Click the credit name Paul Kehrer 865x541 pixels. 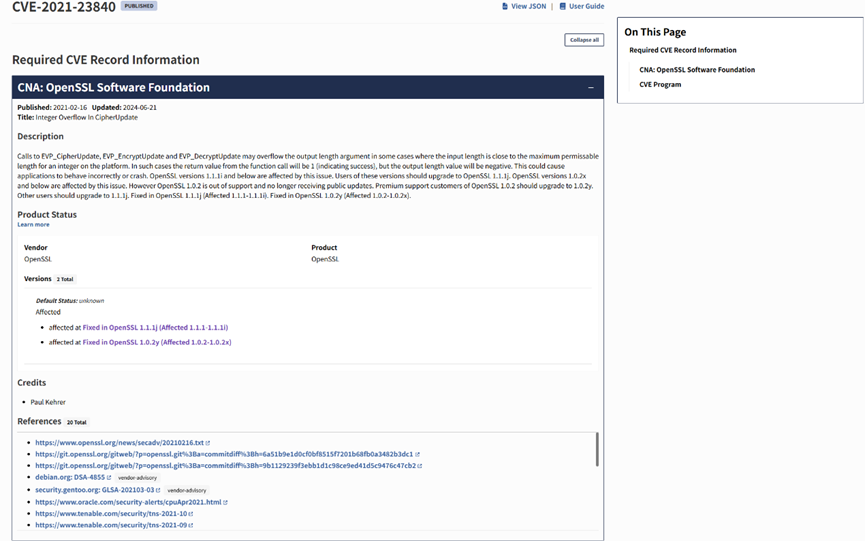(48, 403)
